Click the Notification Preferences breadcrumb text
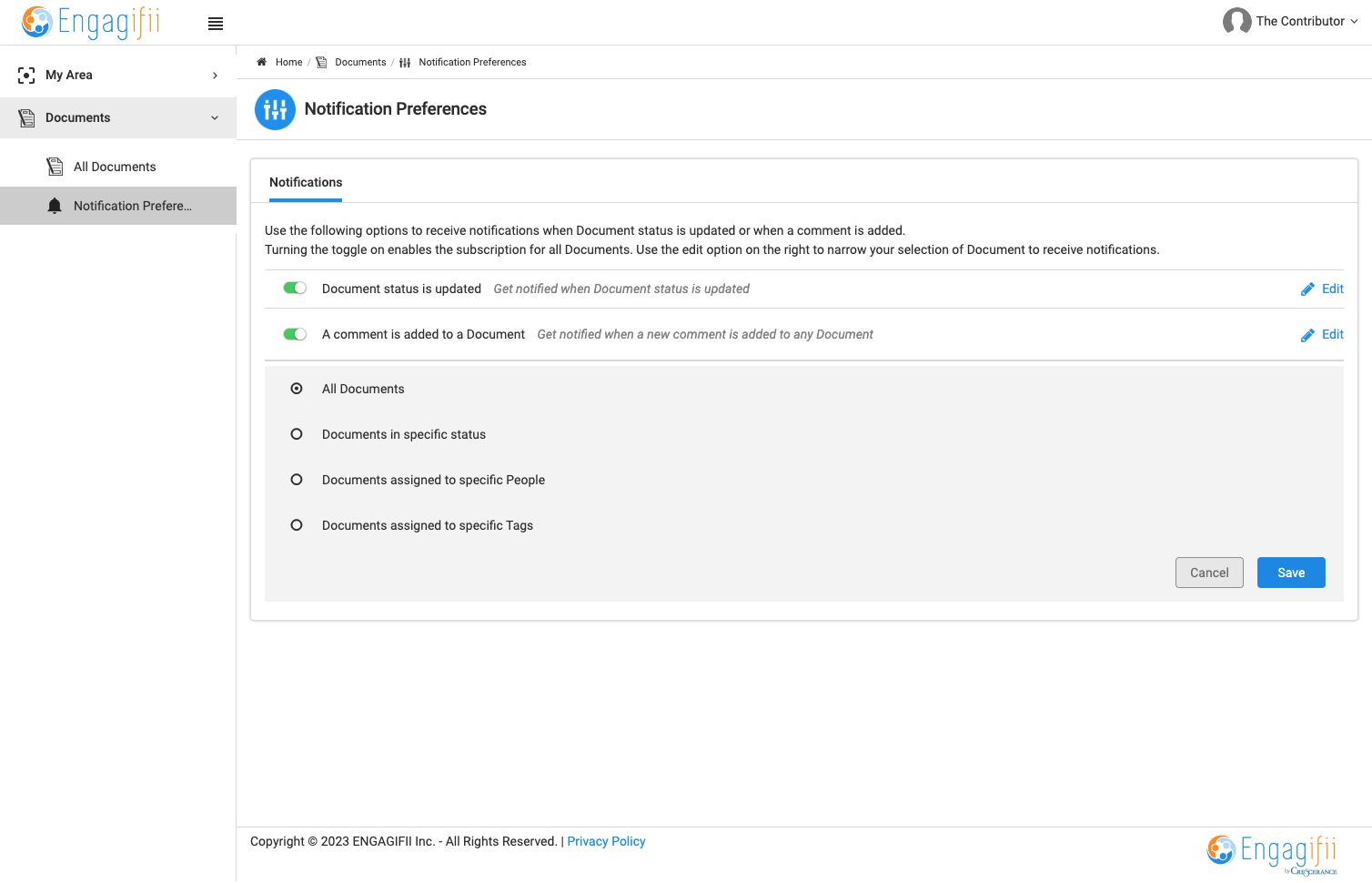The image size is (1372, 883). 472,62
